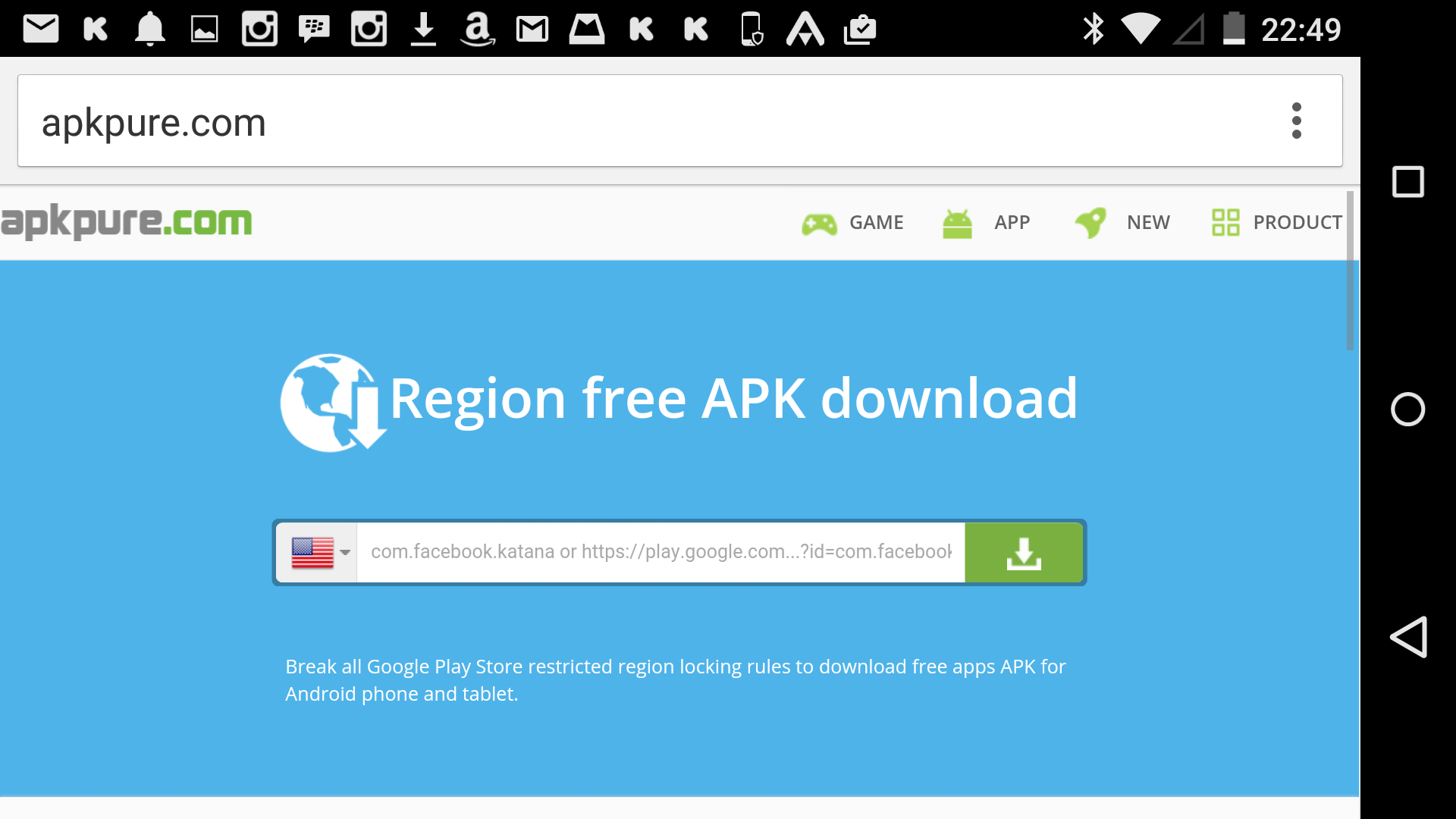The width and height of the screenshot is (1456, 819).
Task: Click the globe with download arrow icon
Action: coord(333,403)
